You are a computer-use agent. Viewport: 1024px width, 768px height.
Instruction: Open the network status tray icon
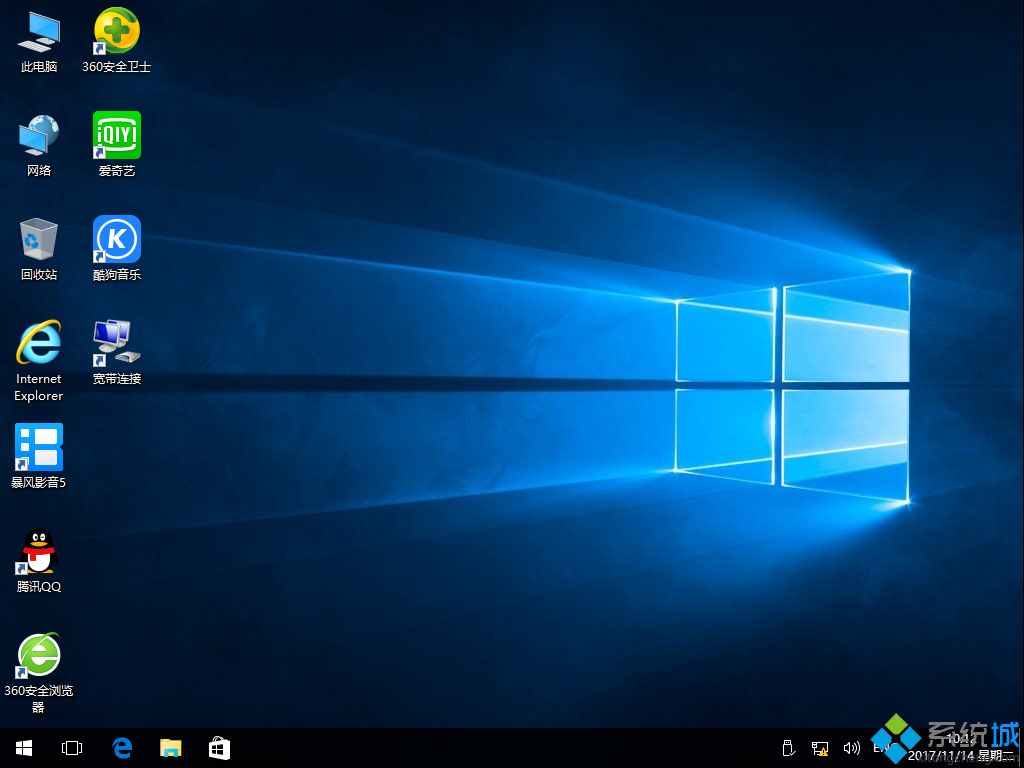820,748
